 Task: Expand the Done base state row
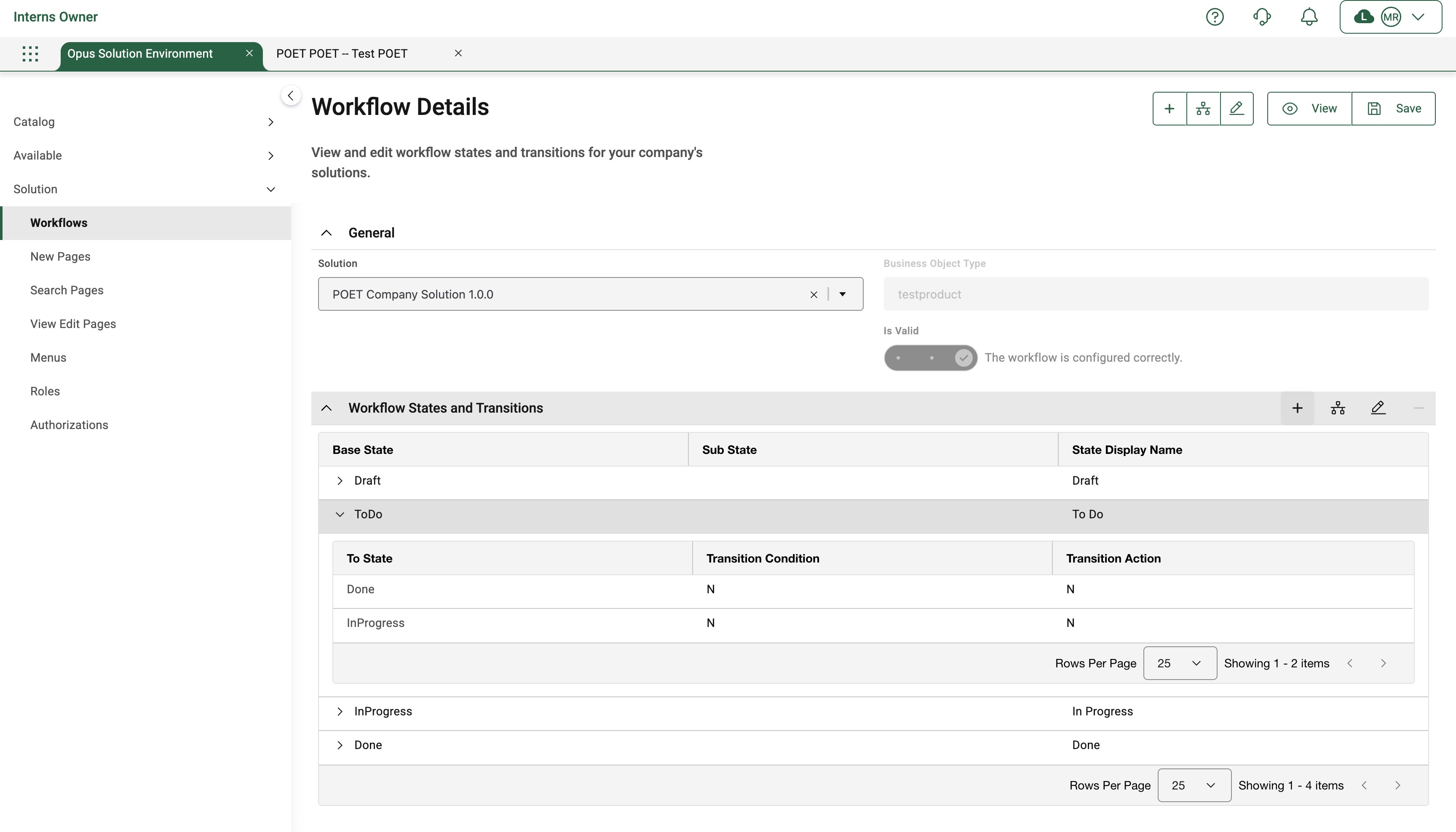coord(340,746)
